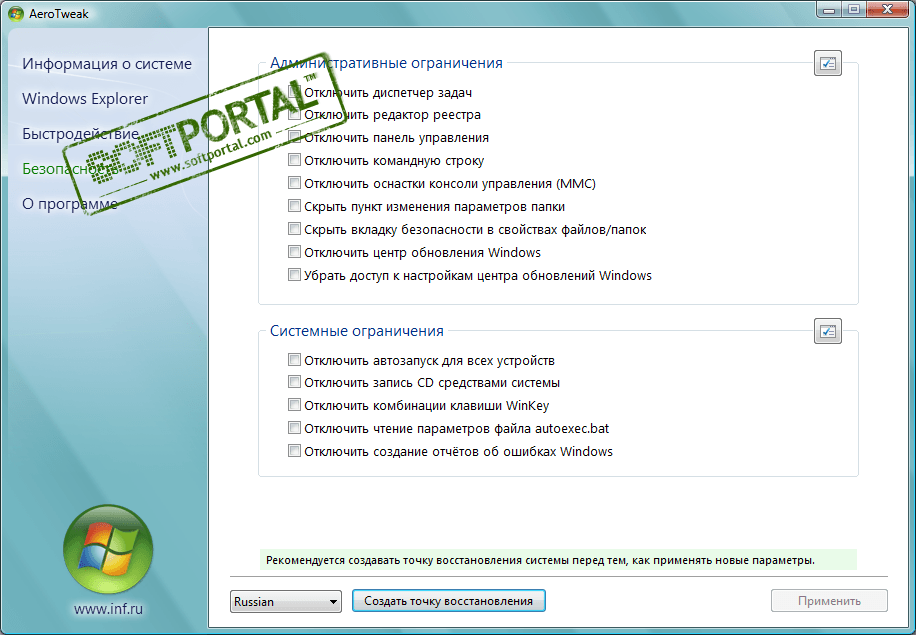Close the AeroTweak window
Screen dimensions: 916x635
point(887,9)
